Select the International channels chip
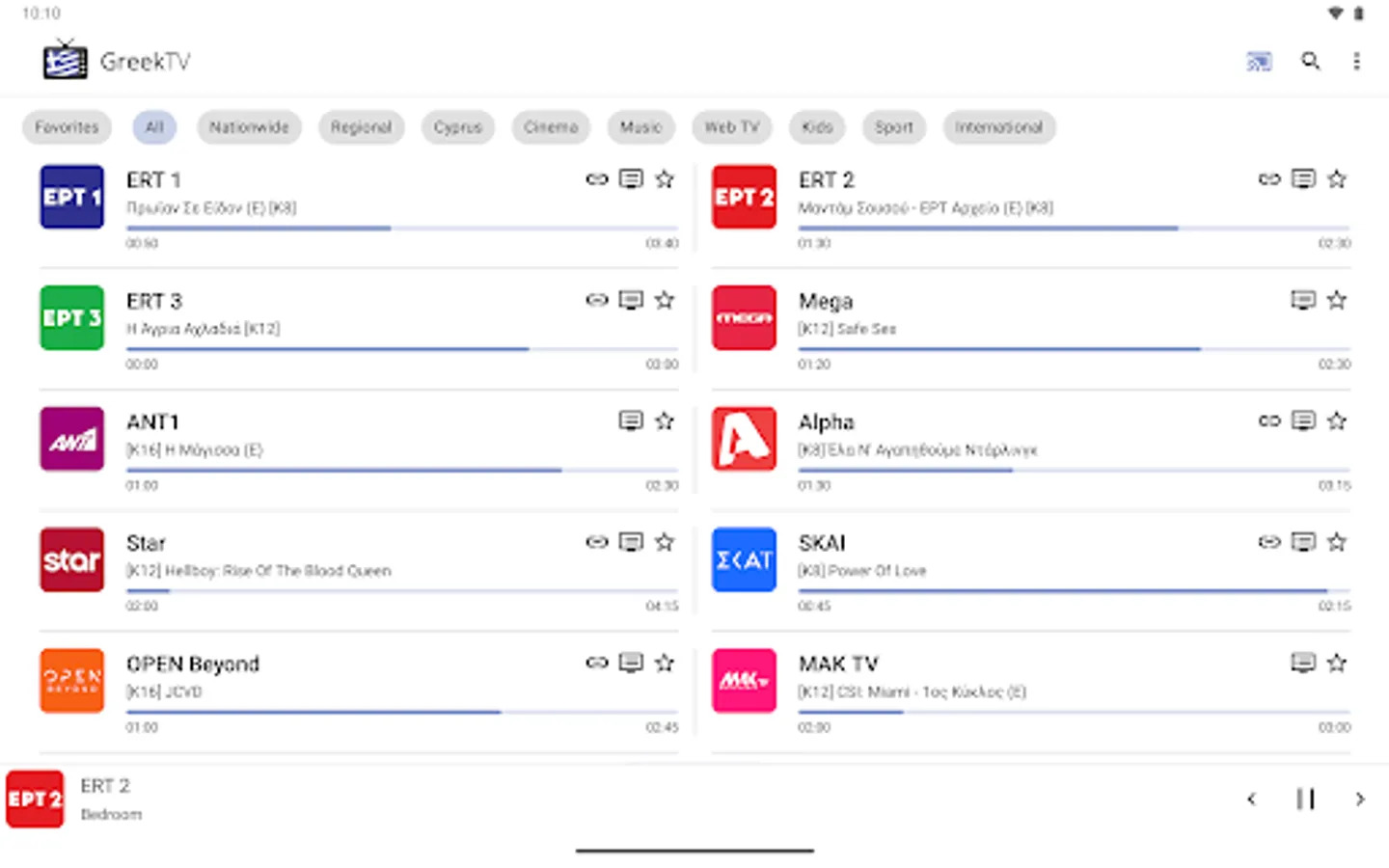 pos(998,126)
